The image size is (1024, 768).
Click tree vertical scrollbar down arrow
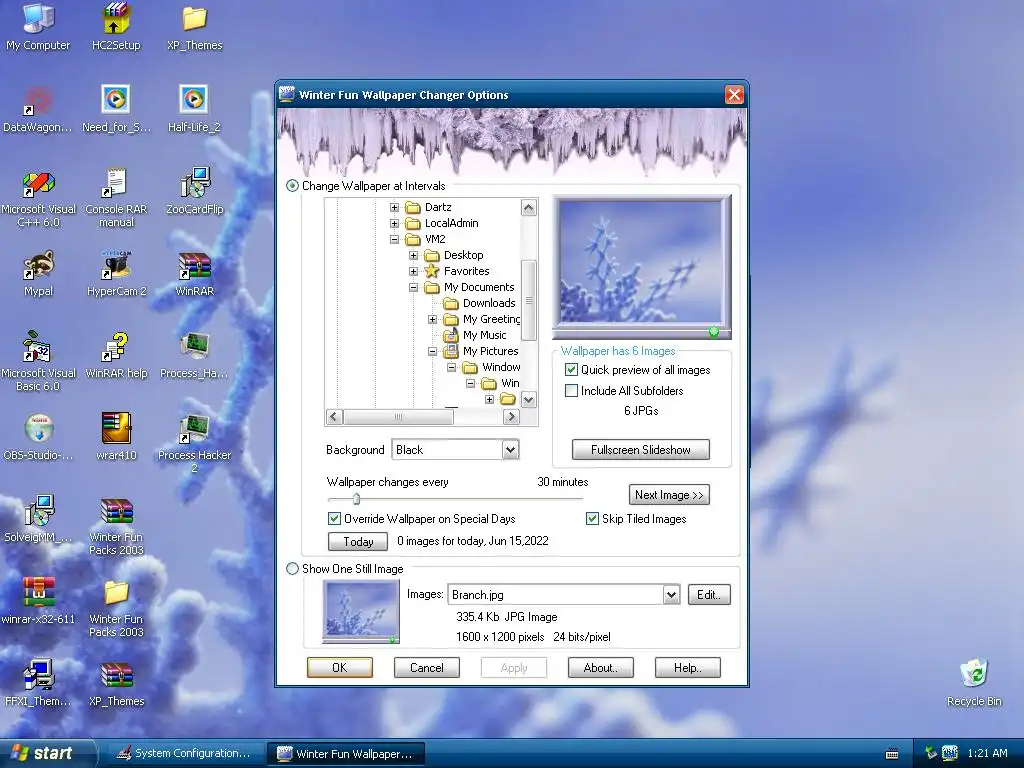pyautogui.click(x=529, y=400)
